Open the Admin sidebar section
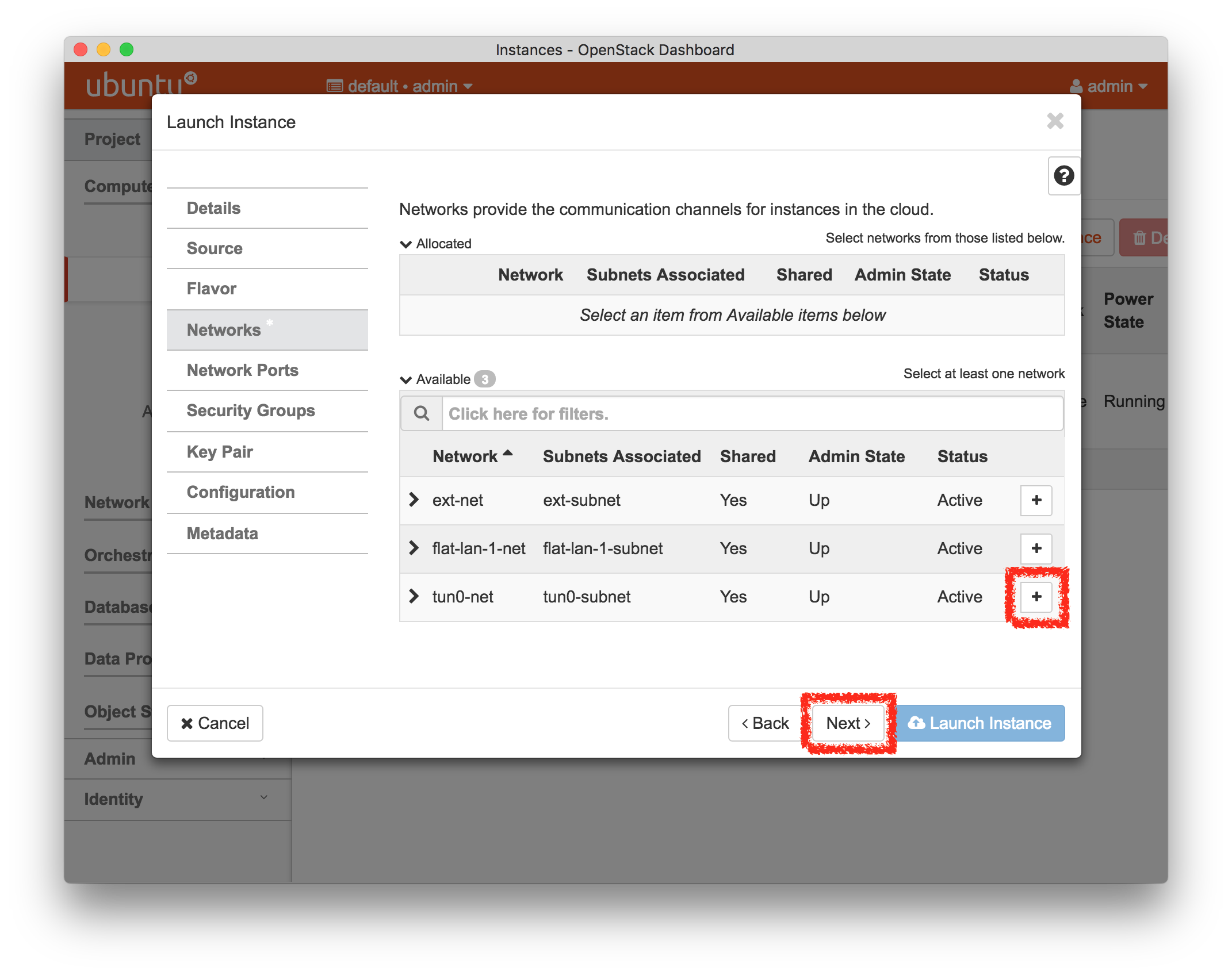 pos(109,759)
